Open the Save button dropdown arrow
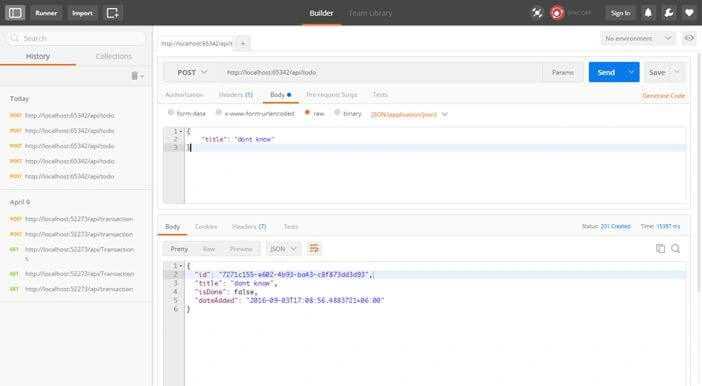Screen dimensions: 702x386 (x=677, y=72)
